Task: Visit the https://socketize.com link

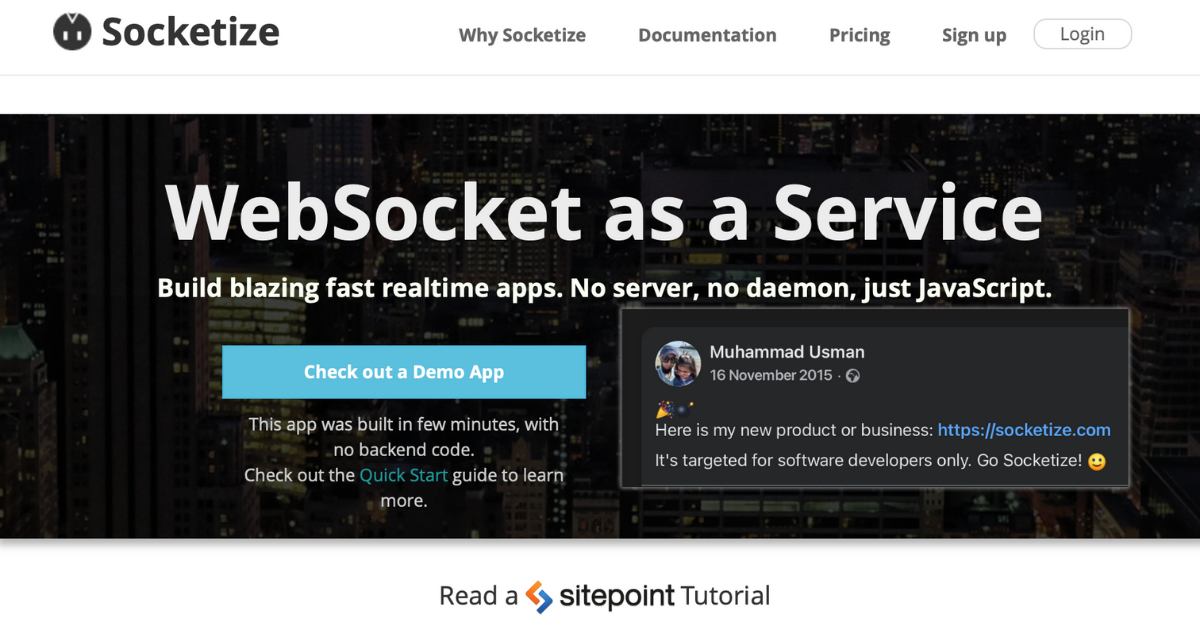Action: (x=1024, y=430)
